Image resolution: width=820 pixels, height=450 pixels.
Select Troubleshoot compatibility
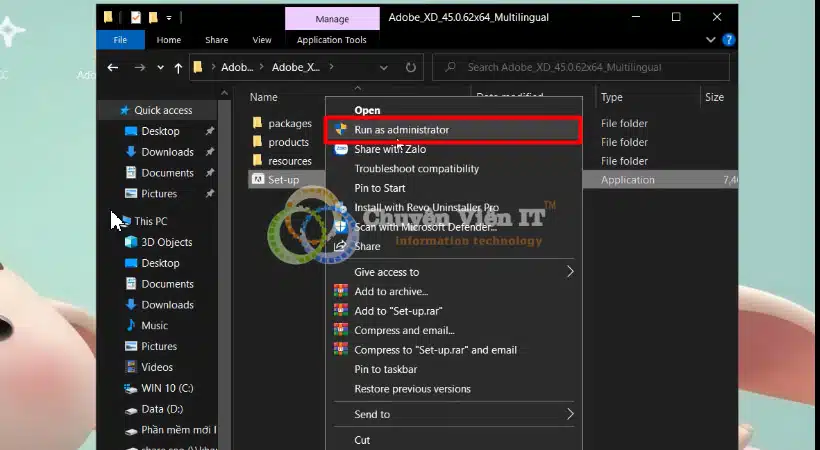coord(454,168)
